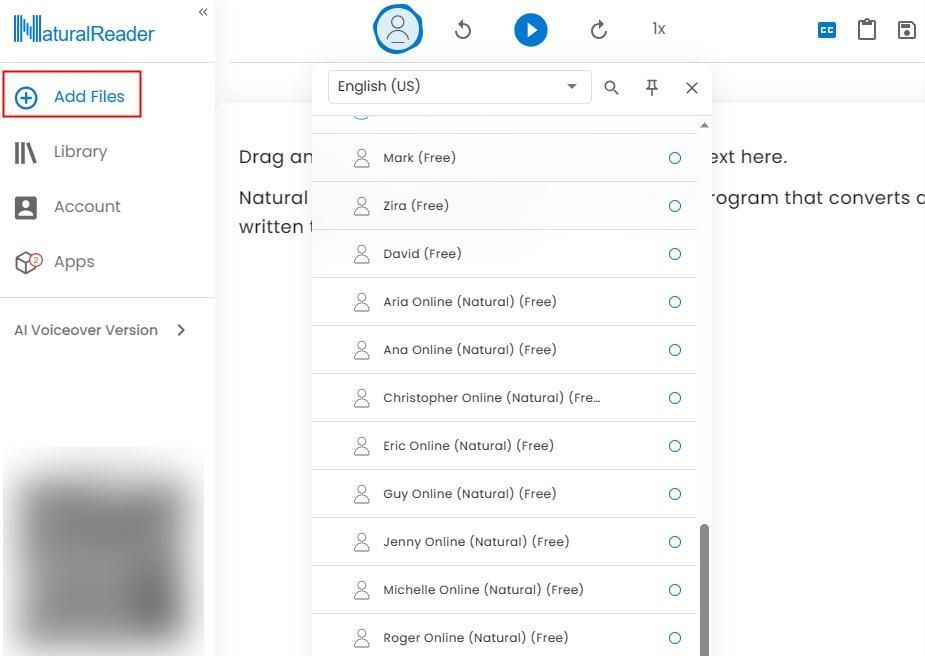The height and width of the screenshot is (656, 925).
Task: Pin the voice panel open
Action: 652,88
